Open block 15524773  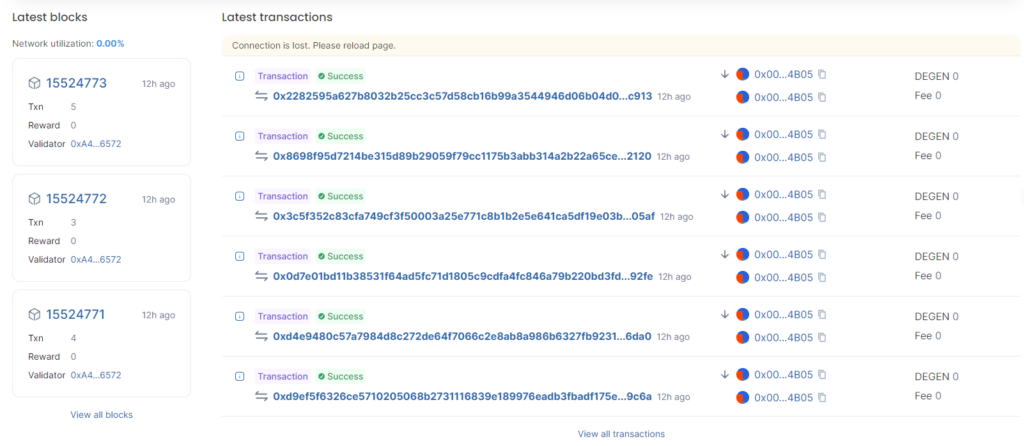[x=76, y=83]
